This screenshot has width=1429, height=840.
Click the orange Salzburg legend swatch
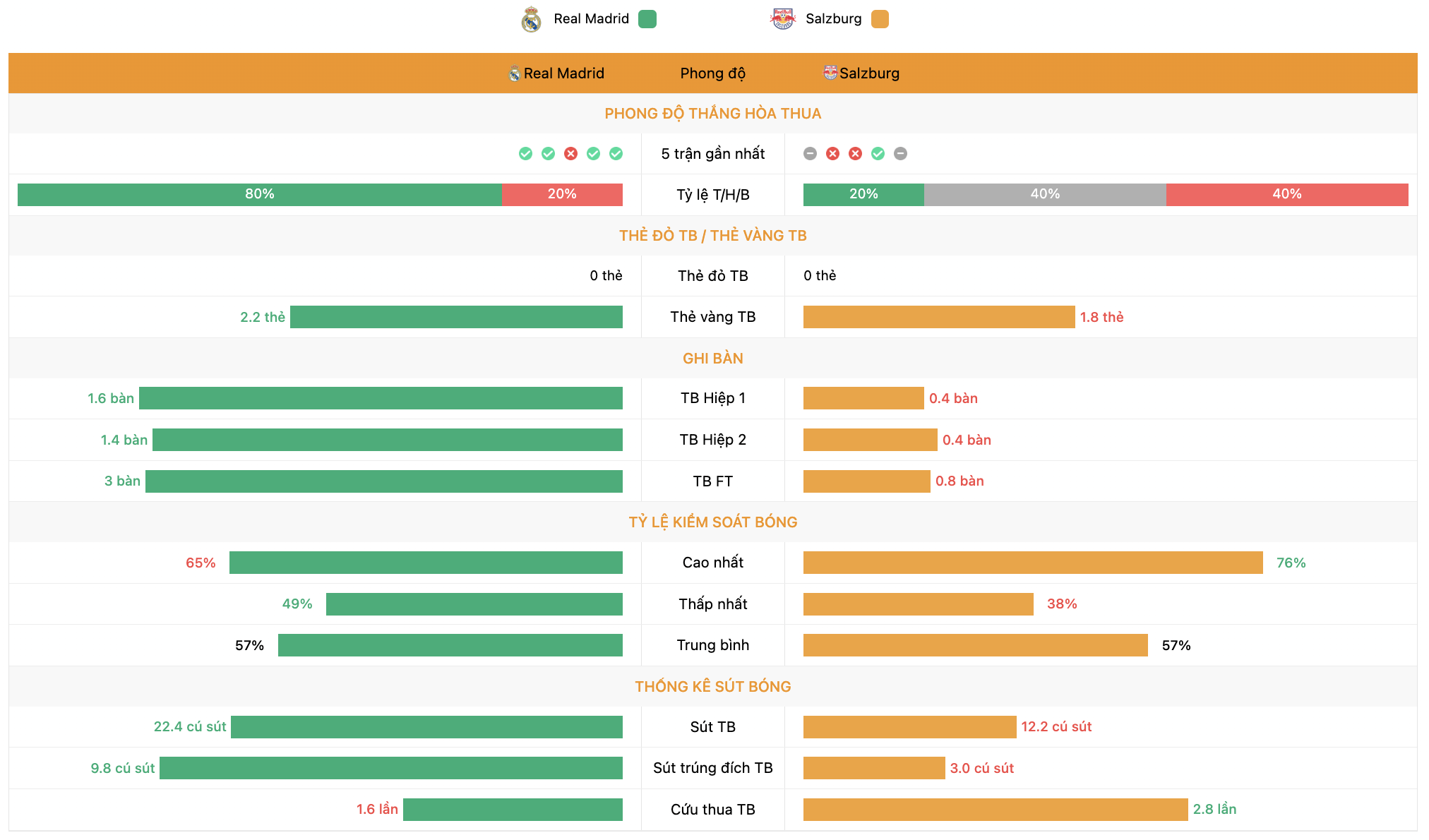click(x=880, y=19)
